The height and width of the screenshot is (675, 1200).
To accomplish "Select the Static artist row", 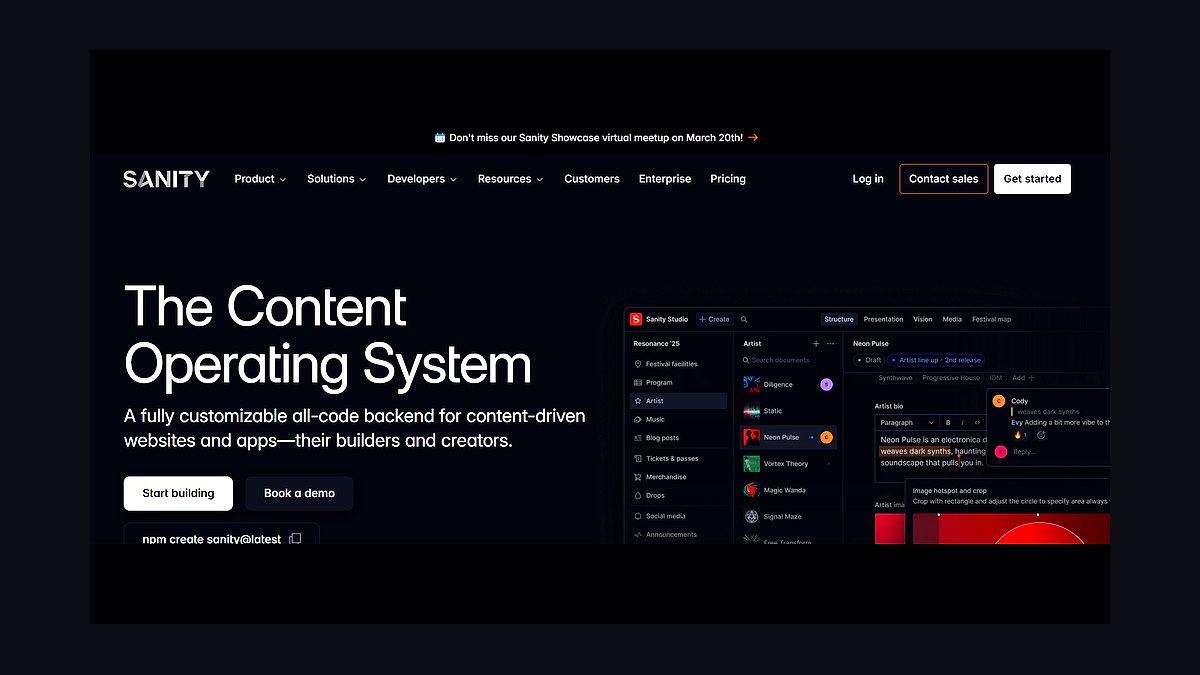I will (788, 411).
